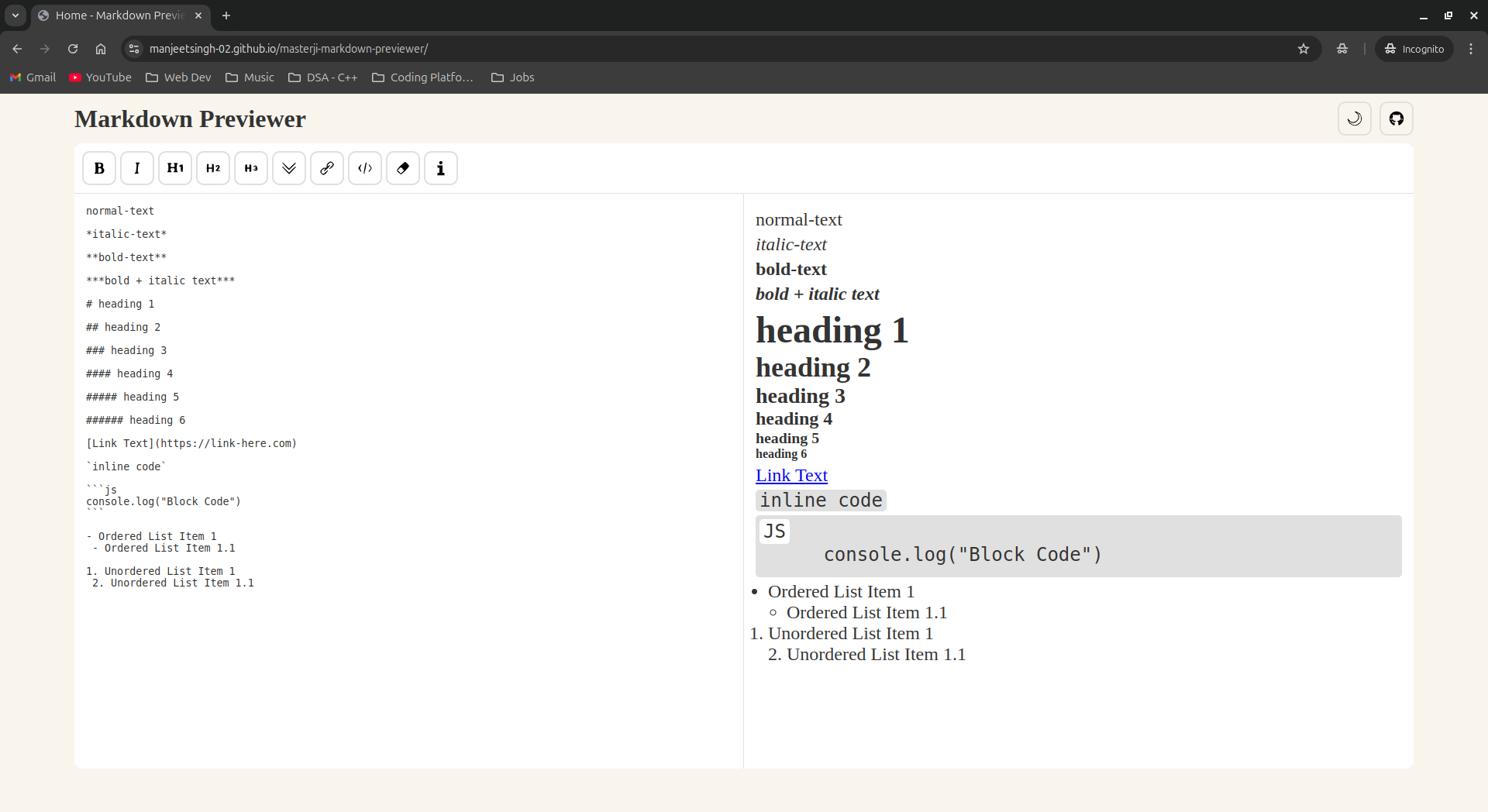Image resolution: width=1488 pixels, height=812 pixels.
Task: Open the Incognito profile indicator
Action: pos(1414,49)
